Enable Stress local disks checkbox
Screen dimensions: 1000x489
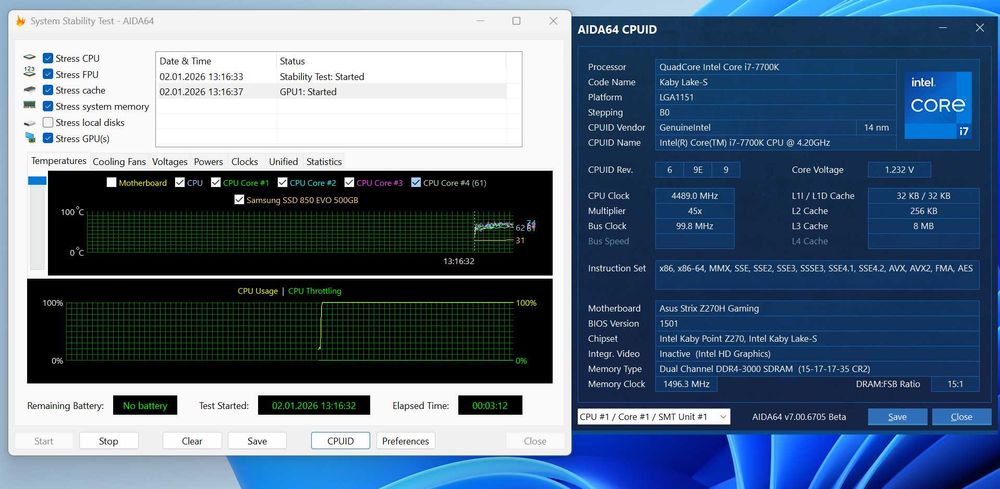pyautogui.click(x=48, y=122)
